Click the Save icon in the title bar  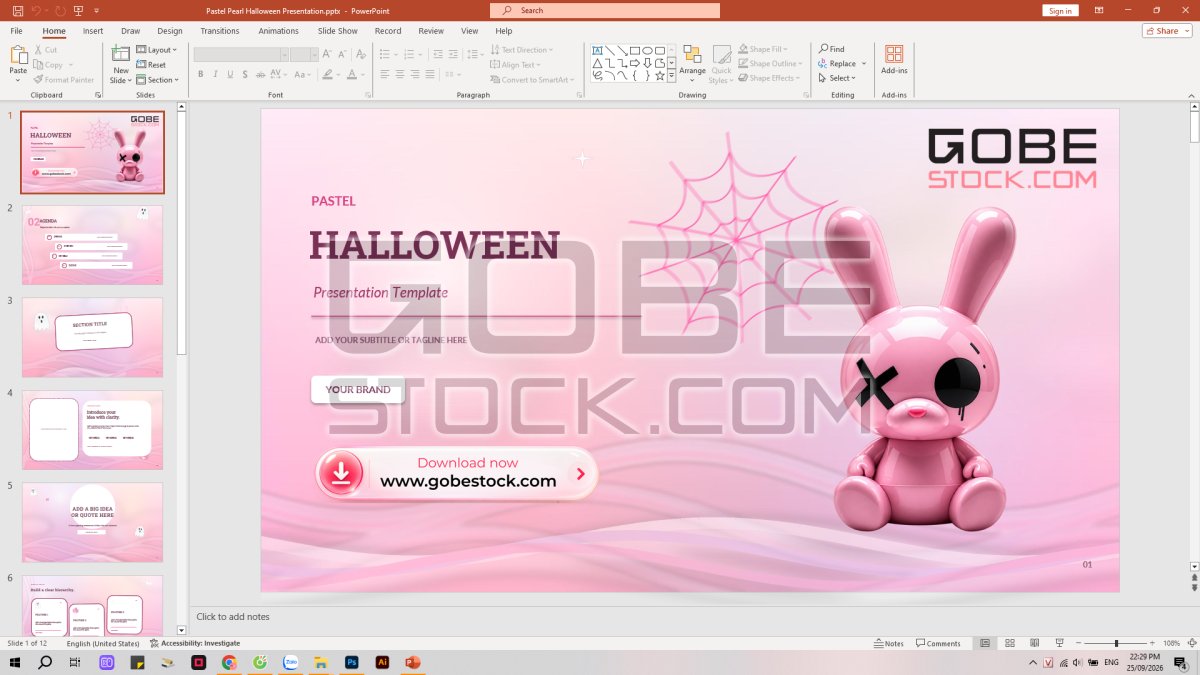(17, 10)
